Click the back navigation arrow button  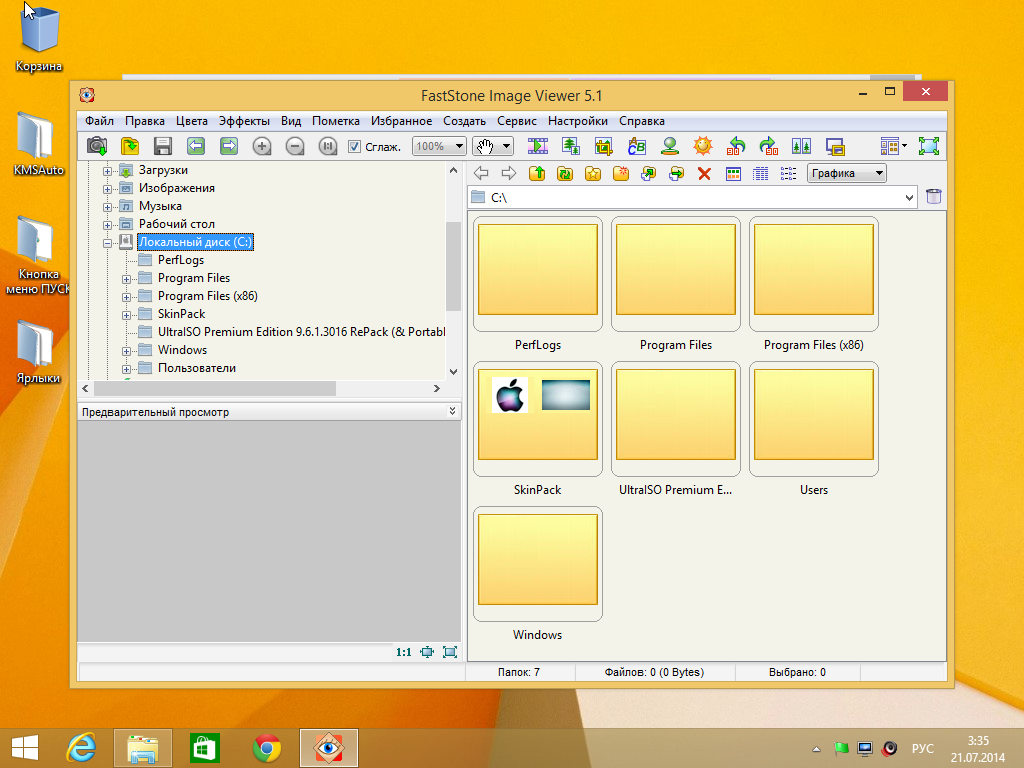tap(481, 173)
